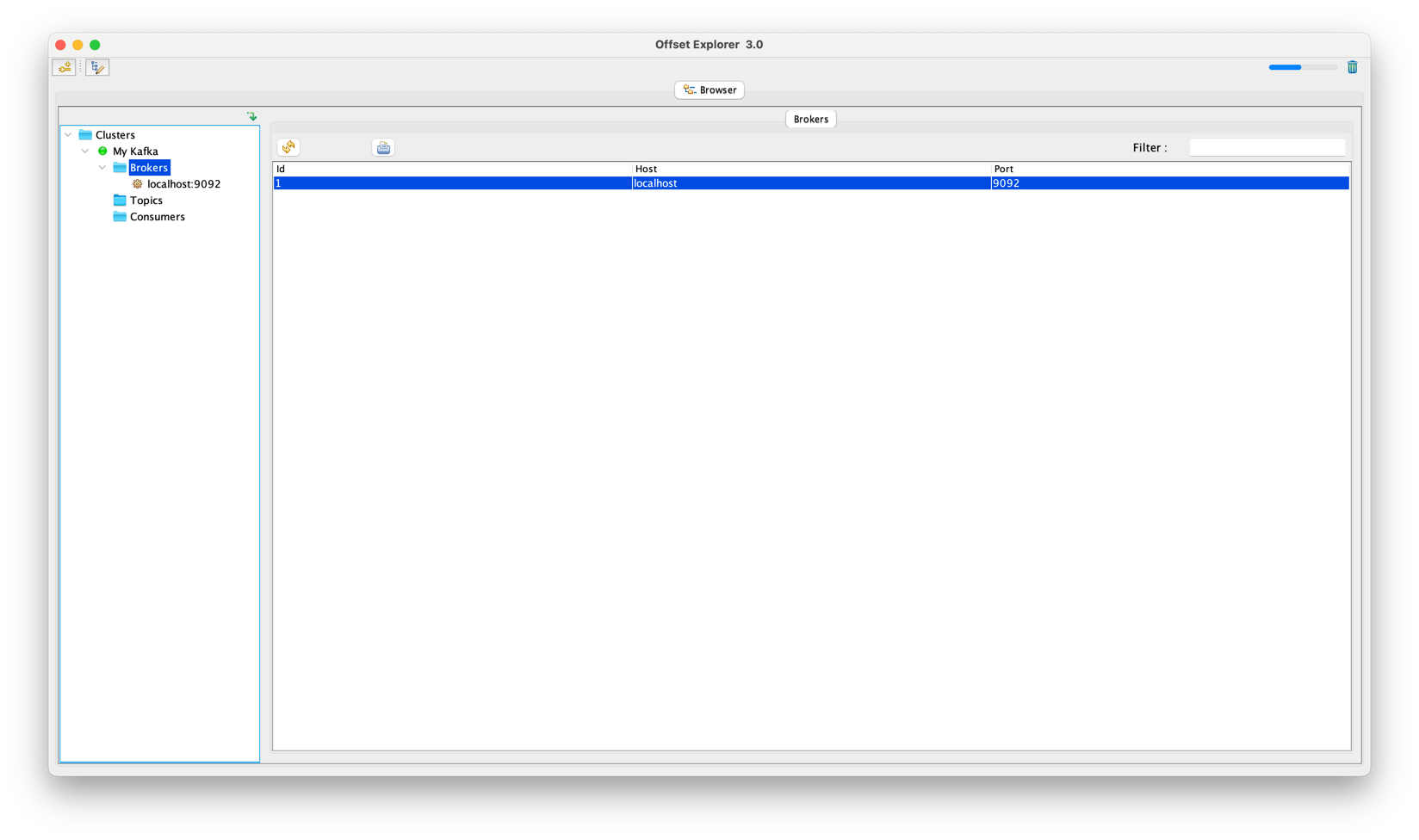Click the Host column header
This screenshot has height=840, width=1419.
(x=646, y=170)
